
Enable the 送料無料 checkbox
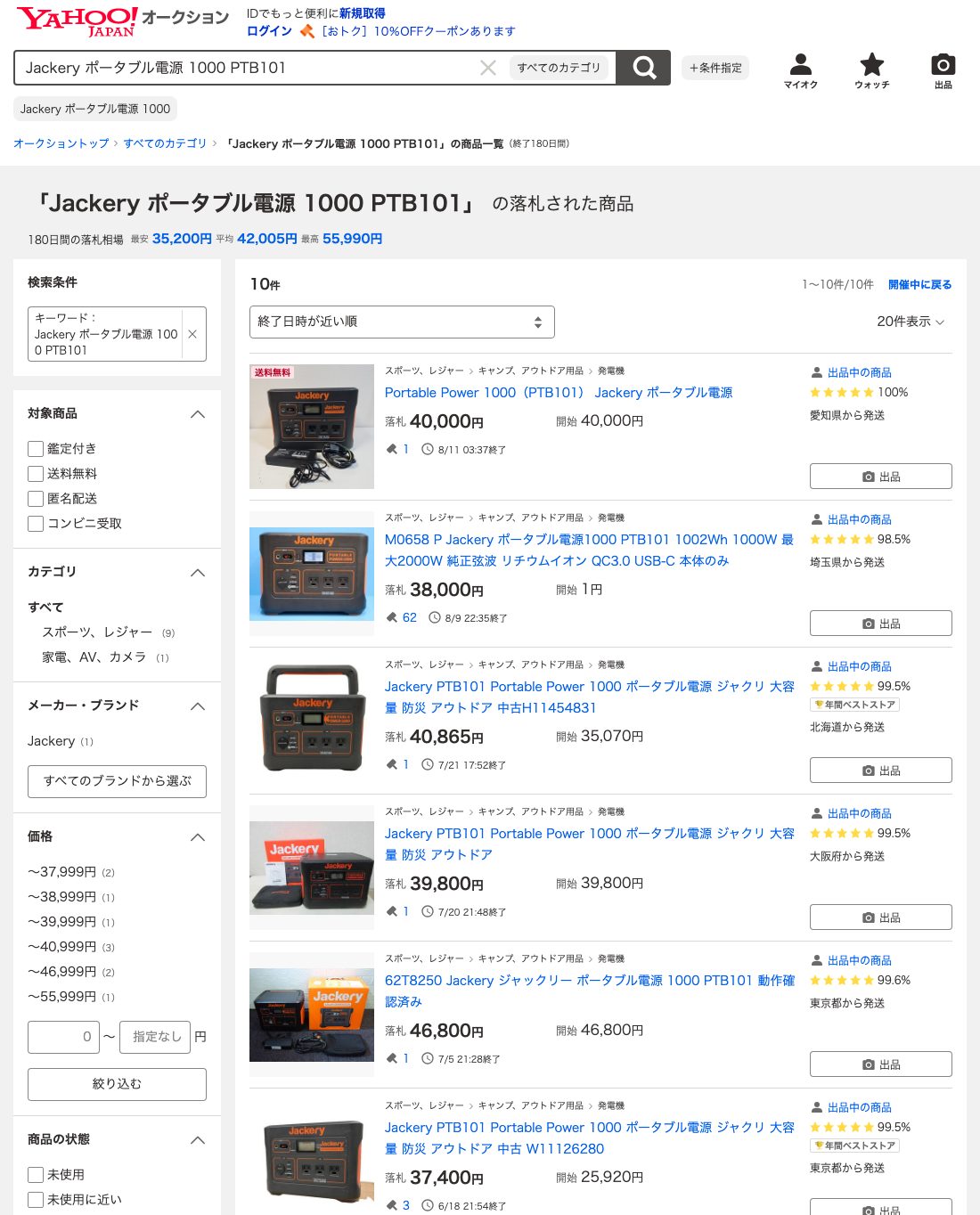(36, 474)
